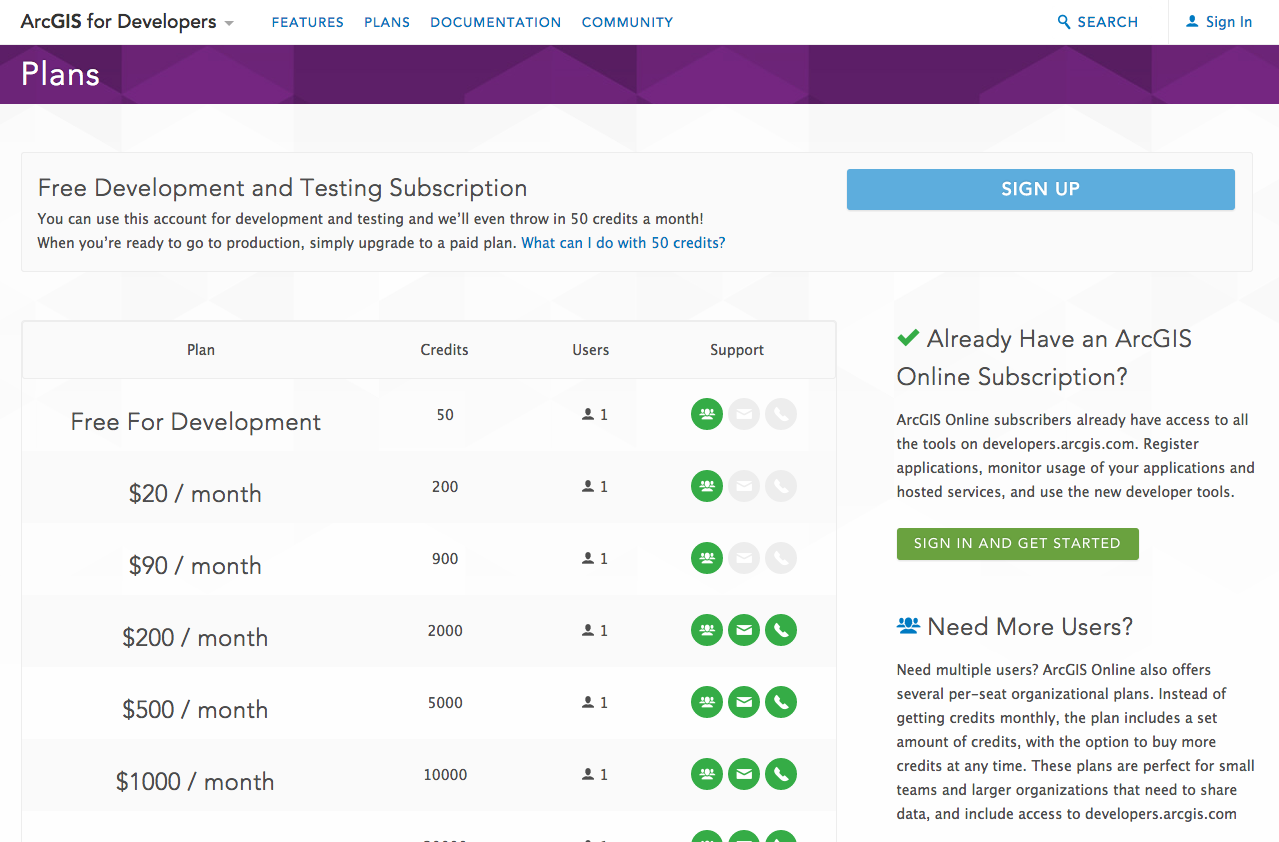Image resolution: width=1279 pixels, height=842 pixels.
Task: Click the Search link in header
Action: 1098,22
